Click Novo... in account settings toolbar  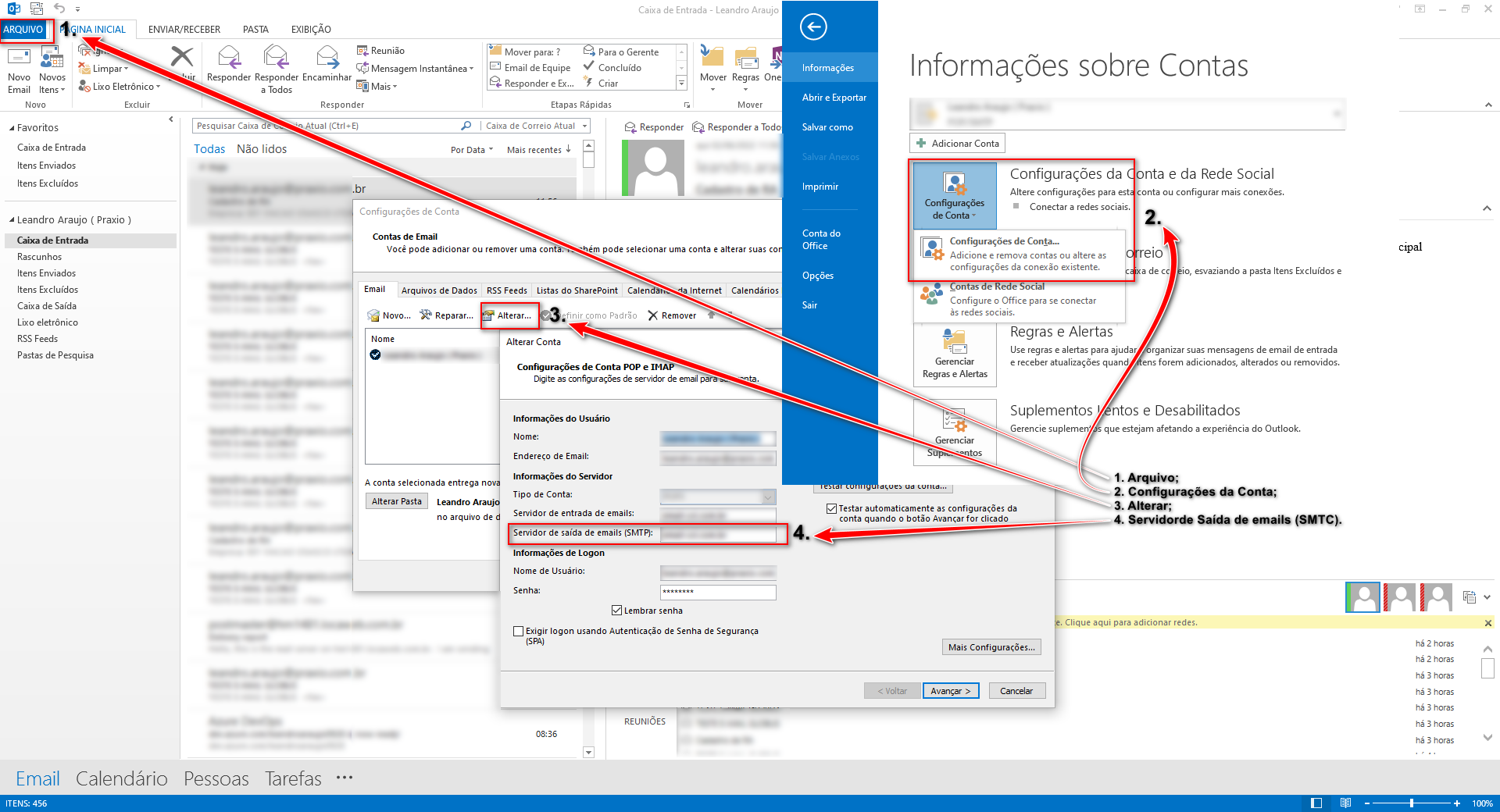click(x=389, y=315)
